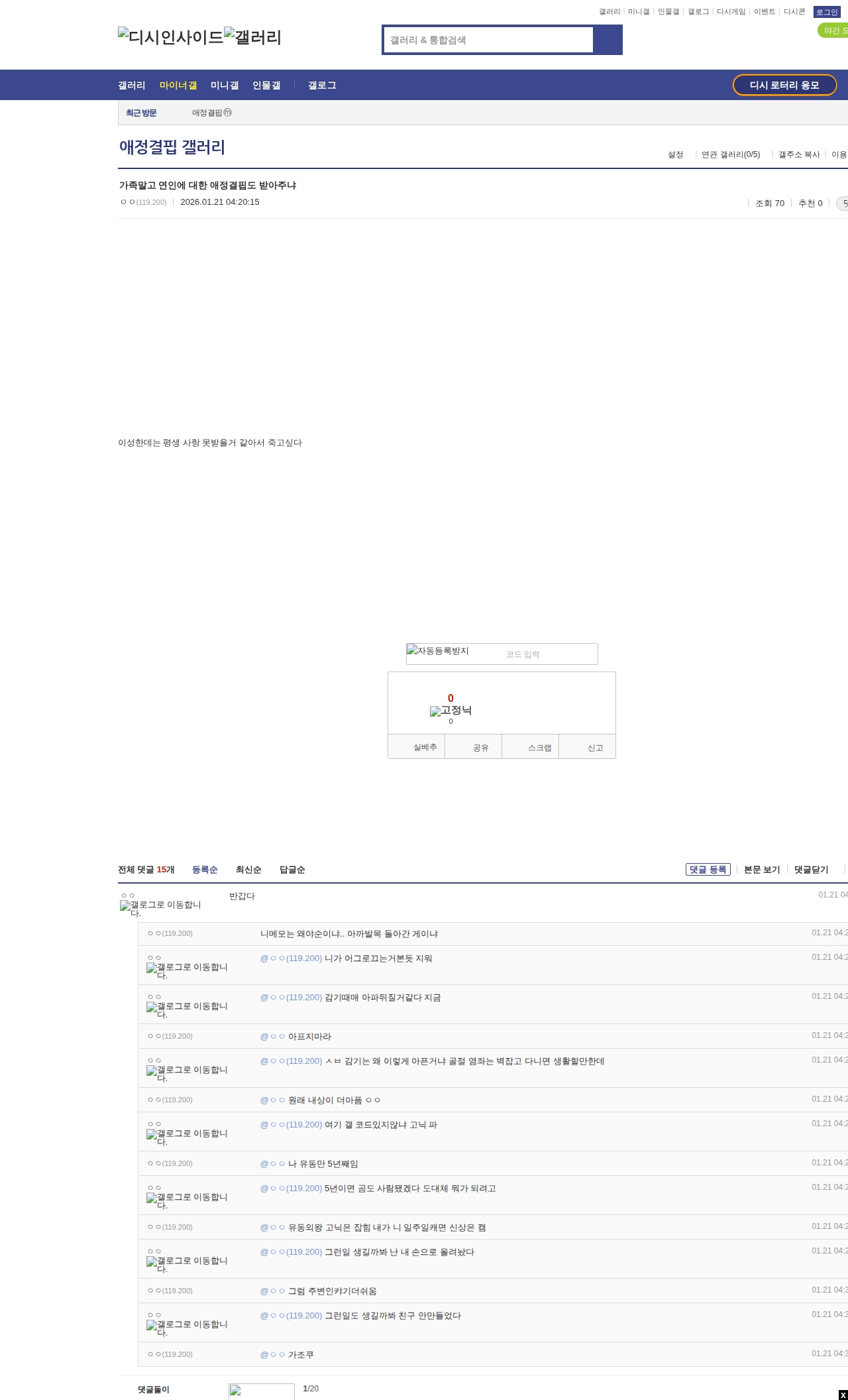This screenshot has height=1400, width=848.
Task: Click 갤주소 복사 to copy gallery address
Action: coord(799,154)
